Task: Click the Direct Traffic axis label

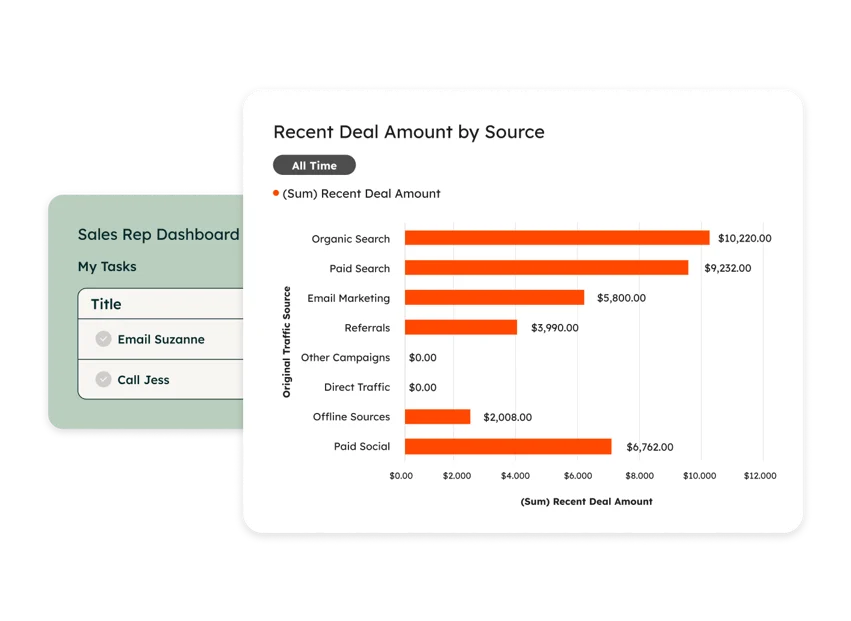Action: 356,387
